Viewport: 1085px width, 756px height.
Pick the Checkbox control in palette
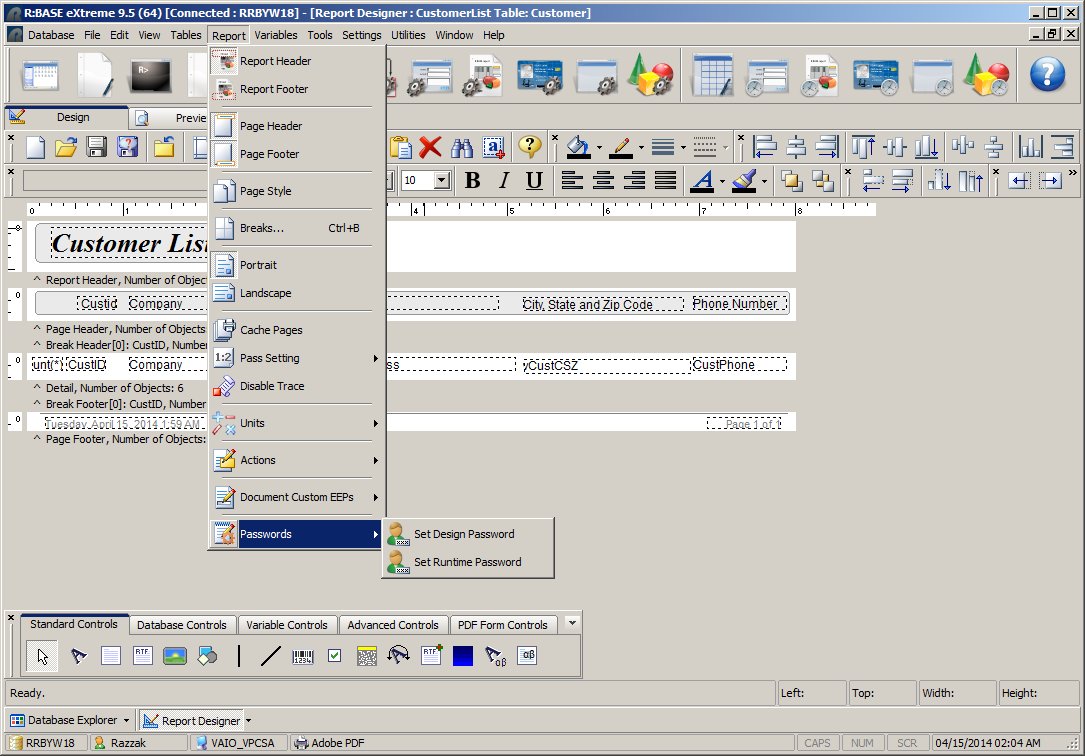pos(334,657)
